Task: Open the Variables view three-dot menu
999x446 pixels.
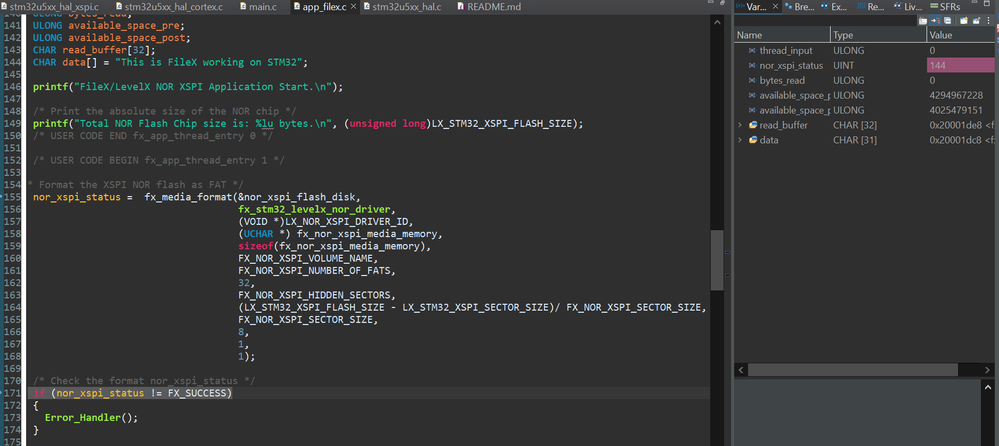Action: click(988, 20)
